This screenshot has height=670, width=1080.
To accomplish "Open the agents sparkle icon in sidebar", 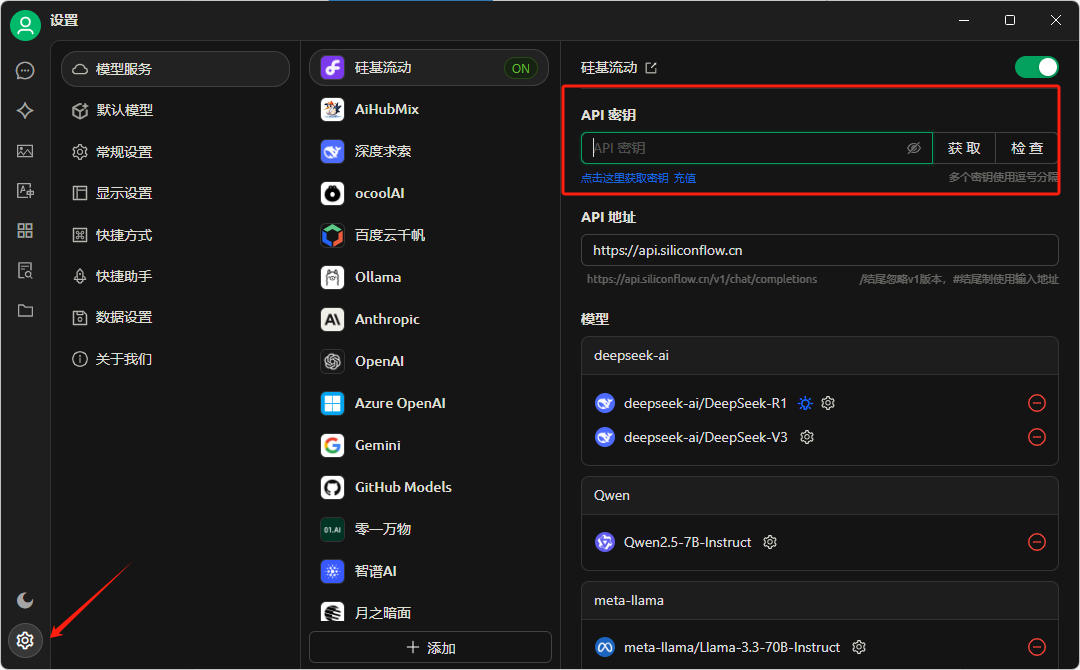I will tap(25, 111).
